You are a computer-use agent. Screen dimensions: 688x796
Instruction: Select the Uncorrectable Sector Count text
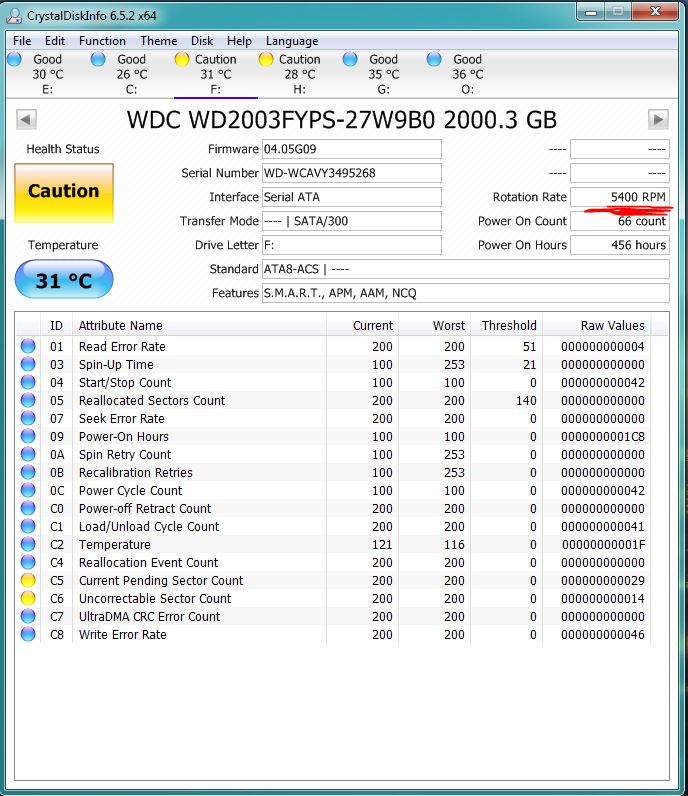(155, 599)
